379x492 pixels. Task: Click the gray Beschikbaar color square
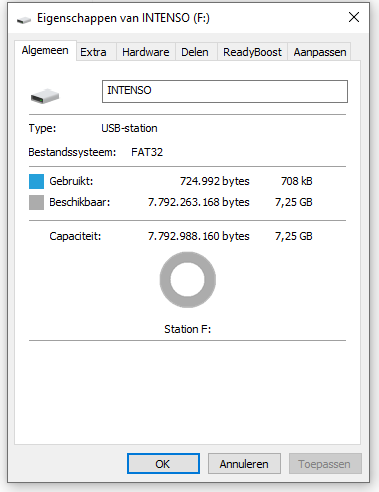point(36,202)
